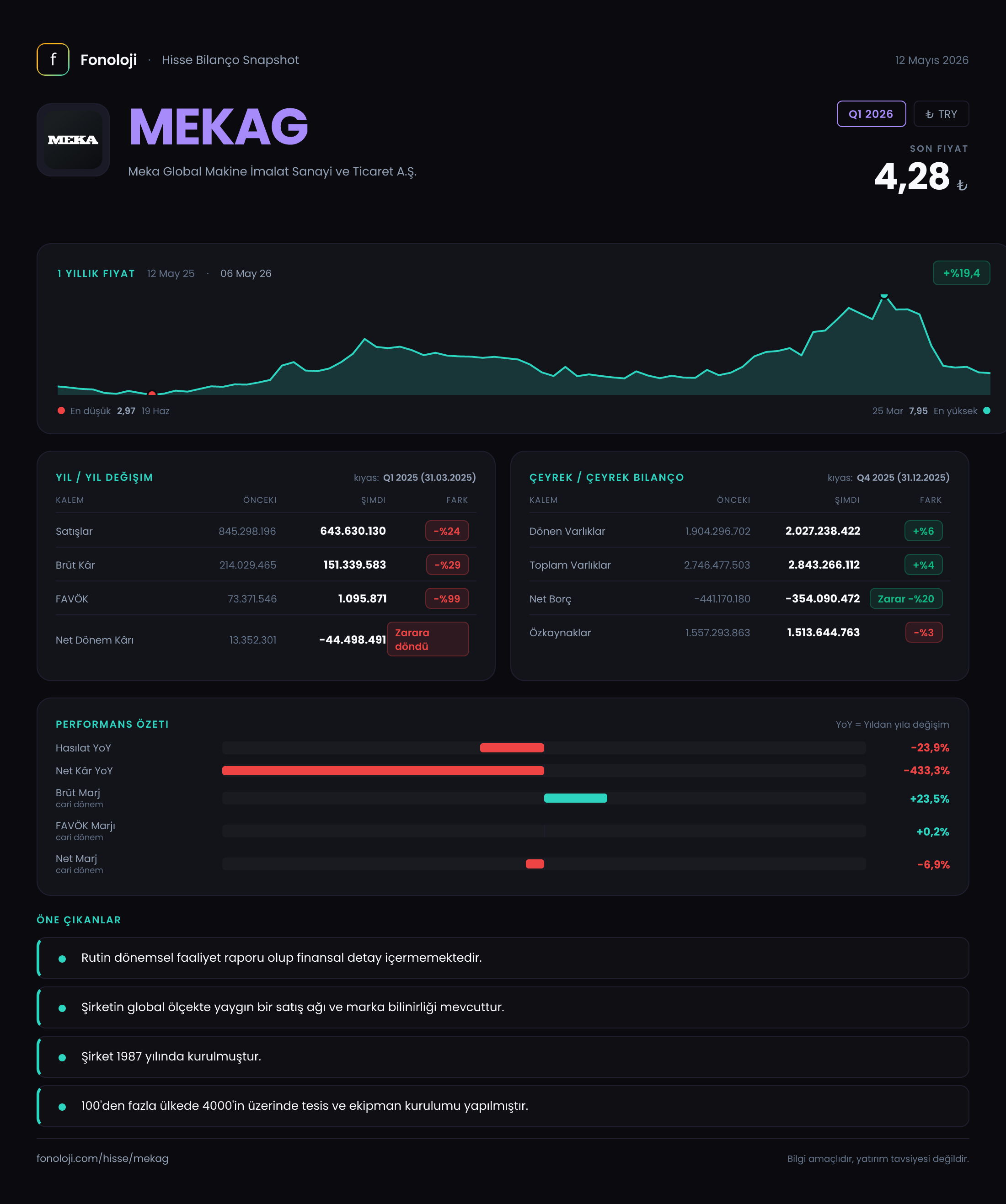Click Net Borç value -354.090.472

823,598
